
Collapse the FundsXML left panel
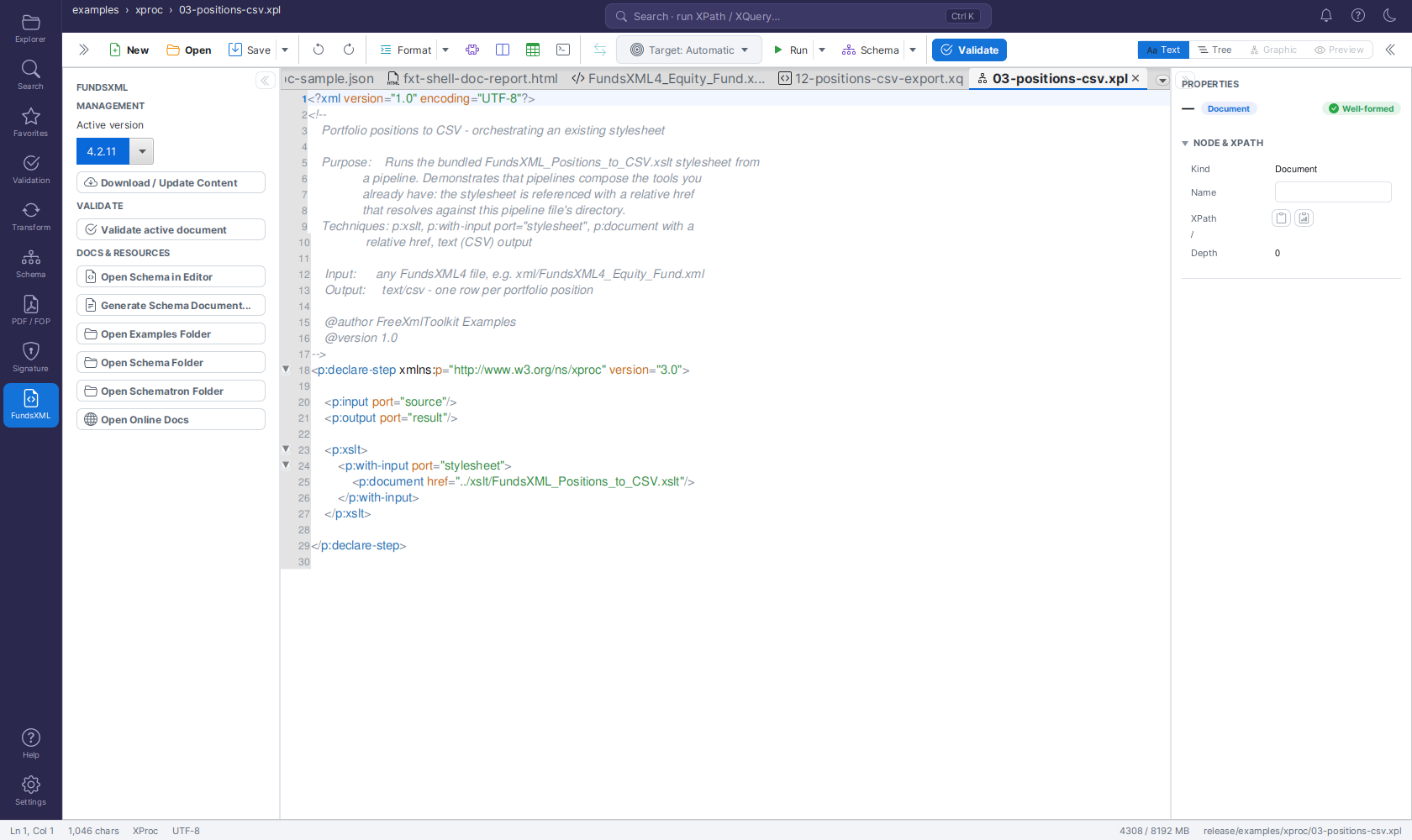point(265,81)
